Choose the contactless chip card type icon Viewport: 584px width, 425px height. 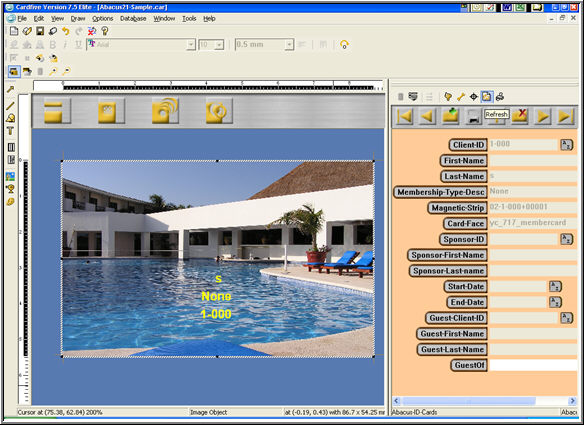coord(165,111)
